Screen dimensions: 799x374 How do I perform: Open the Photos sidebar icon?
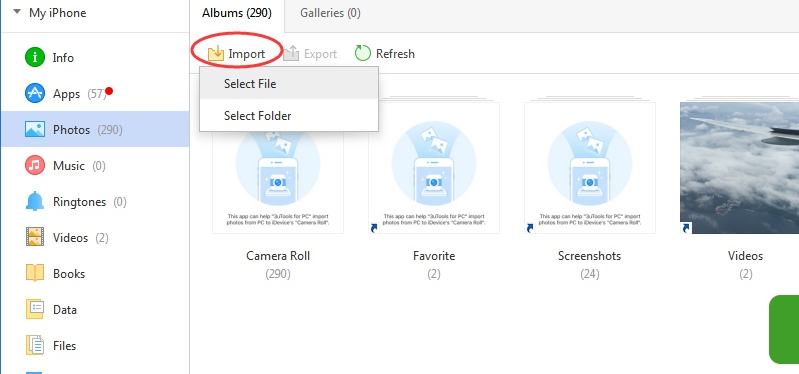click(35, 129)
